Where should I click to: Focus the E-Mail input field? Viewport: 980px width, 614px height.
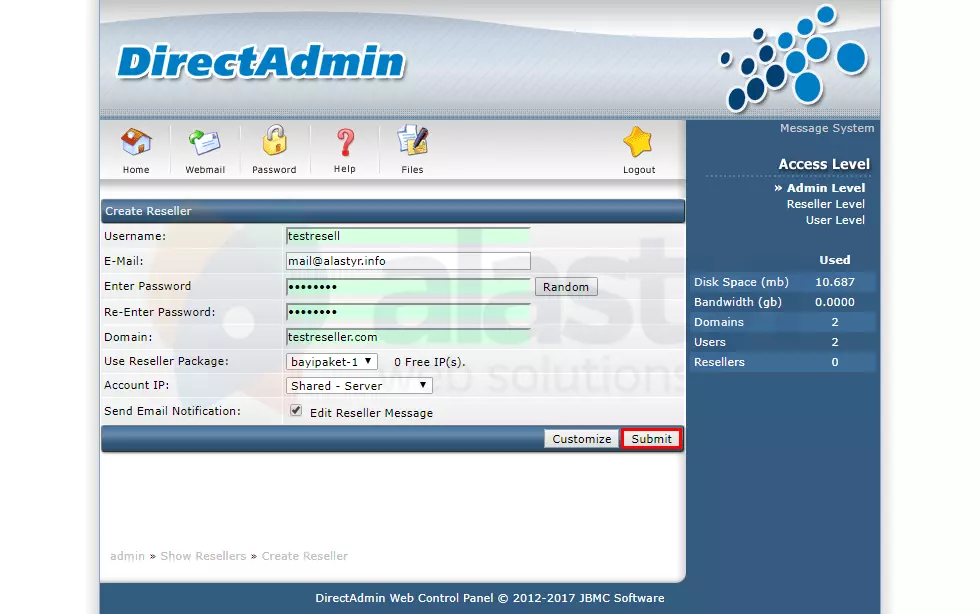click(x=408, y=261)
